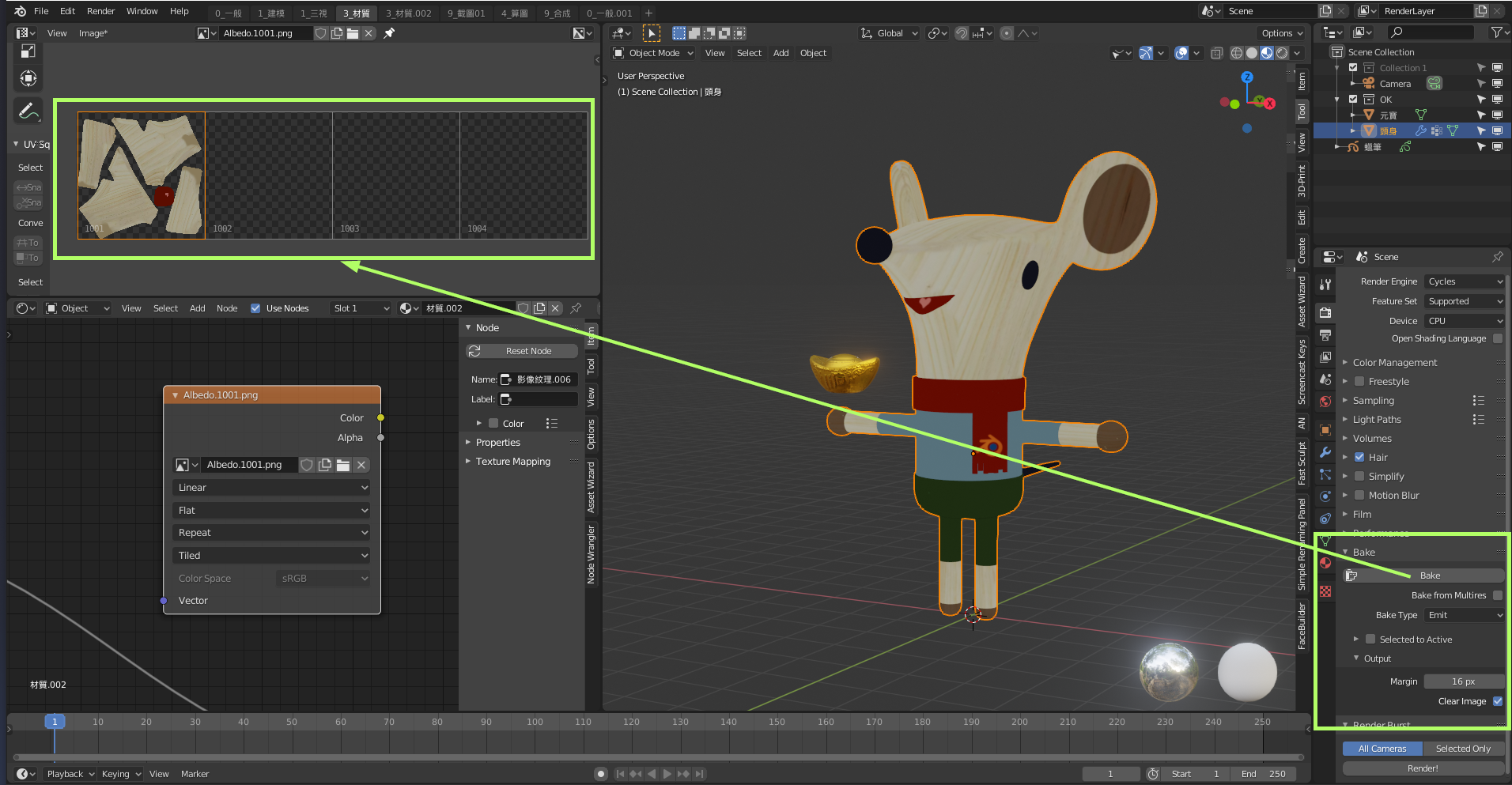This screenshot has height=785, width=1512.
Task: Toggle the Freestyle checkbox
Action: click(x=1359, y=381)
